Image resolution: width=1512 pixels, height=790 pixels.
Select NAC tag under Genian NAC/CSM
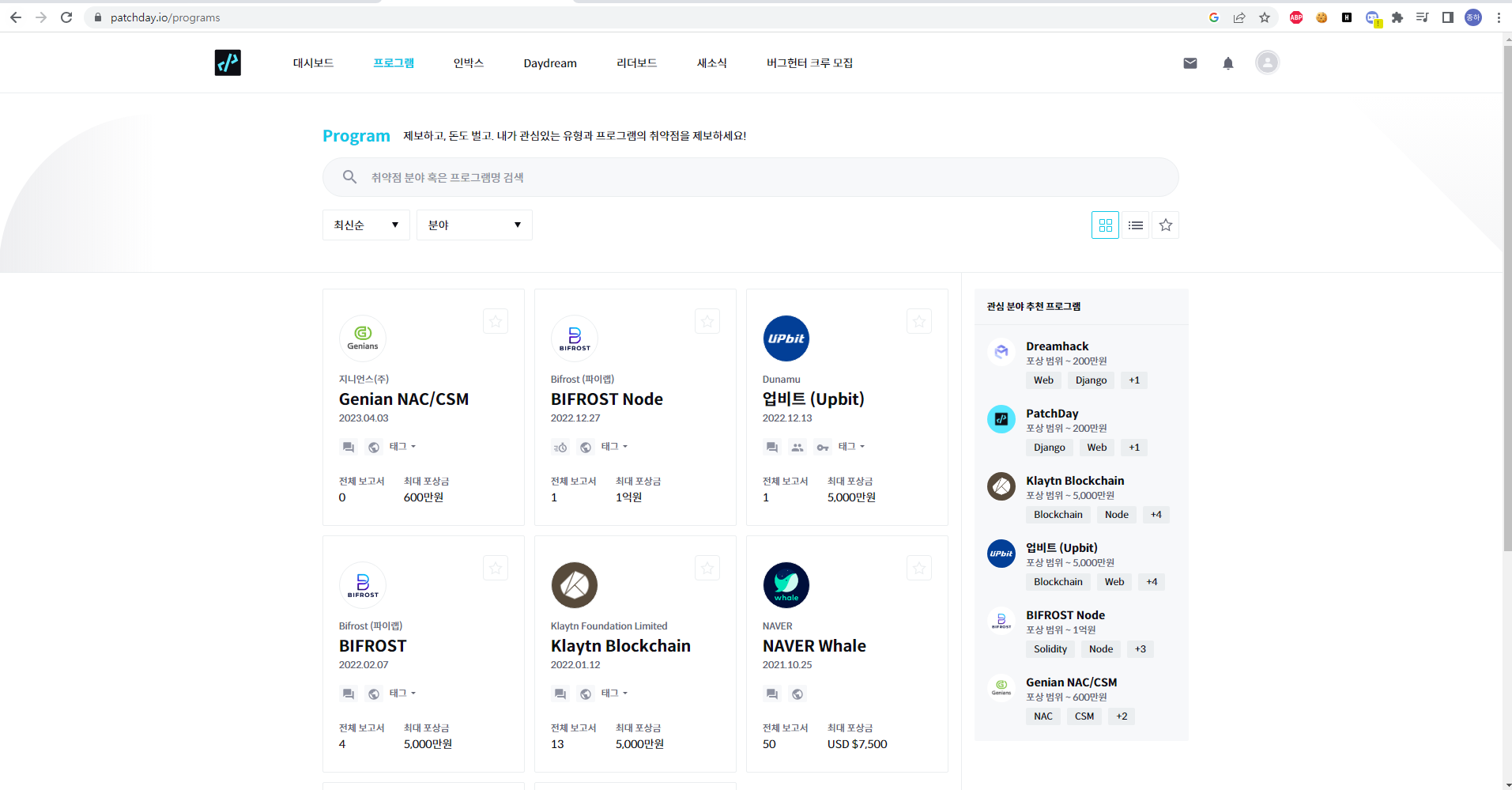coord(1043,716)
